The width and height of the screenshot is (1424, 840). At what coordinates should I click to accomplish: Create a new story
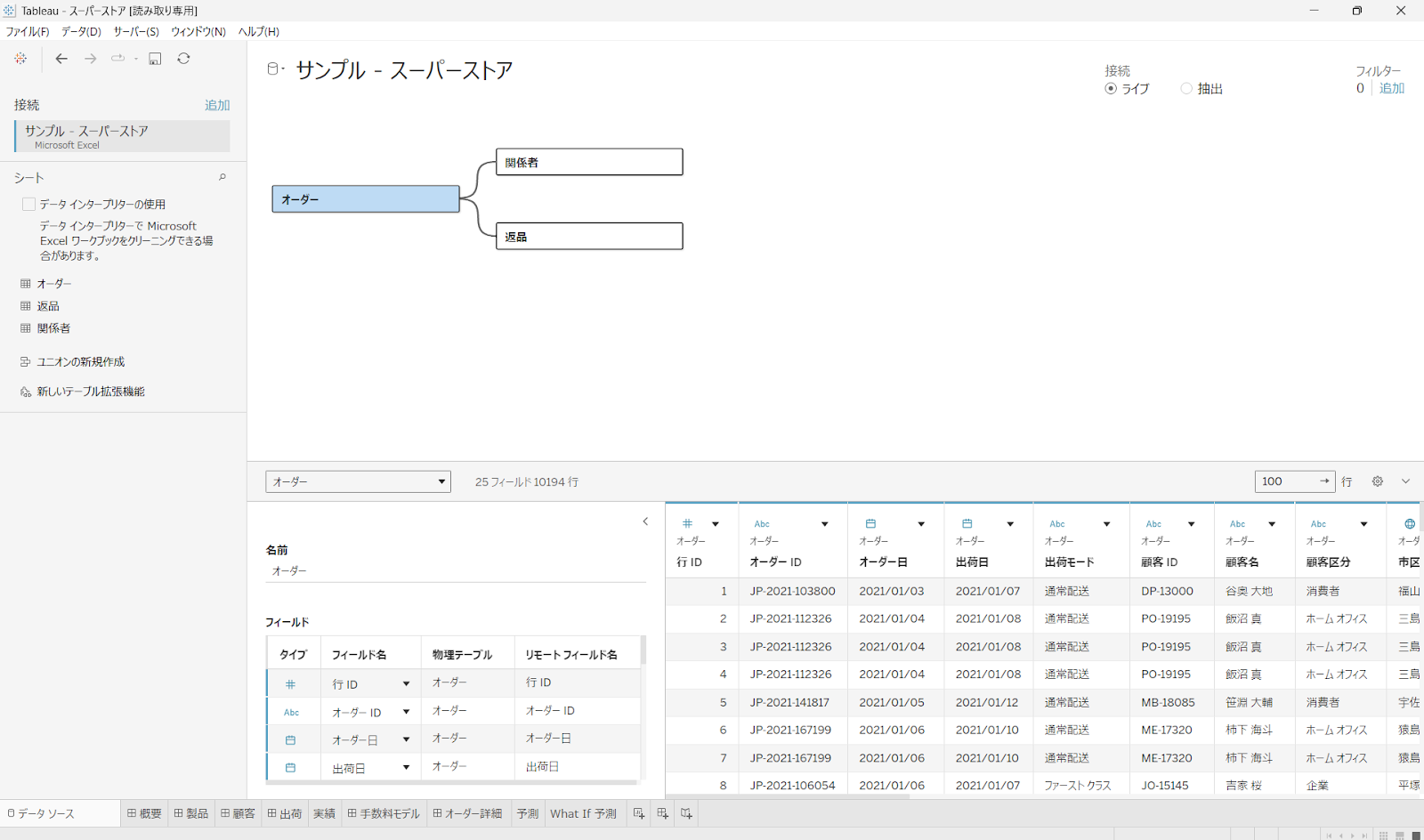coord(686,813)
